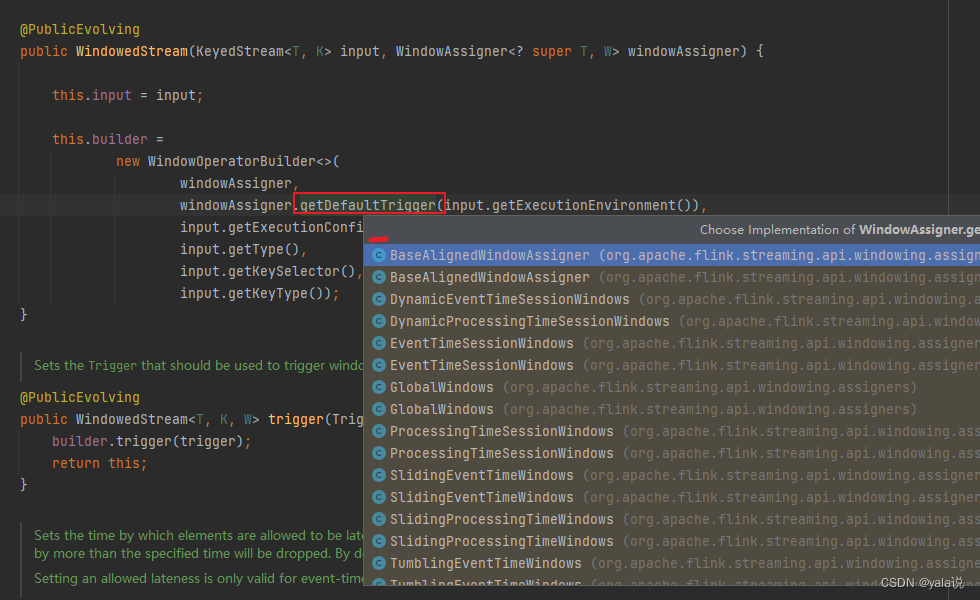Click input.getKeySelector() in the argument list
The height and width of the screenshot is (600, 980).
coord(268,271)
